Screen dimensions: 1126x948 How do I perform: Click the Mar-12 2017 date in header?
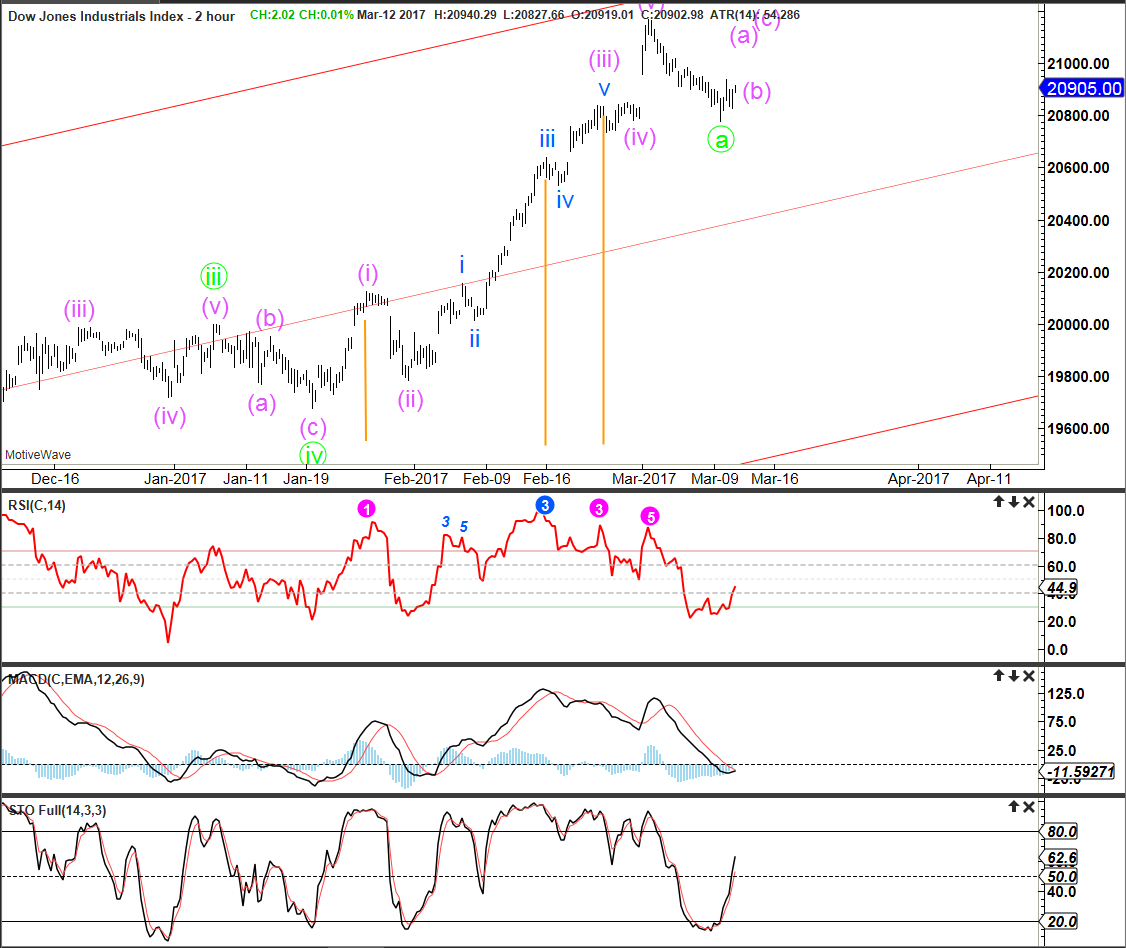pos(391,14)
